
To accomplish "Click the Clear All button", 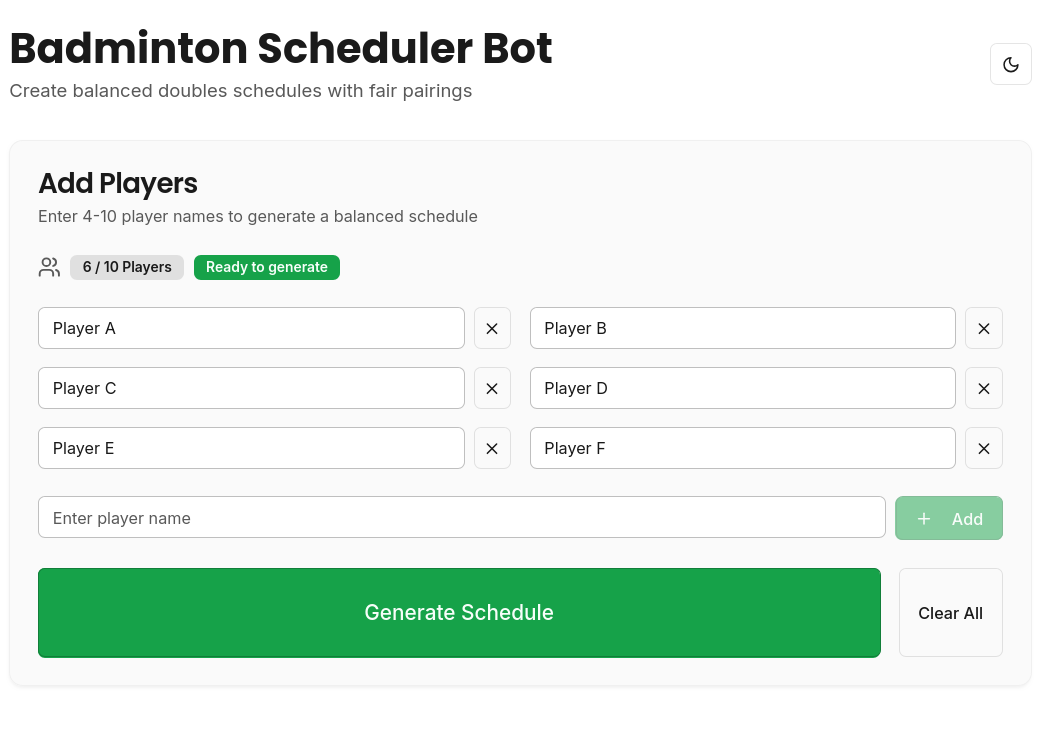I will pos(950,613).
